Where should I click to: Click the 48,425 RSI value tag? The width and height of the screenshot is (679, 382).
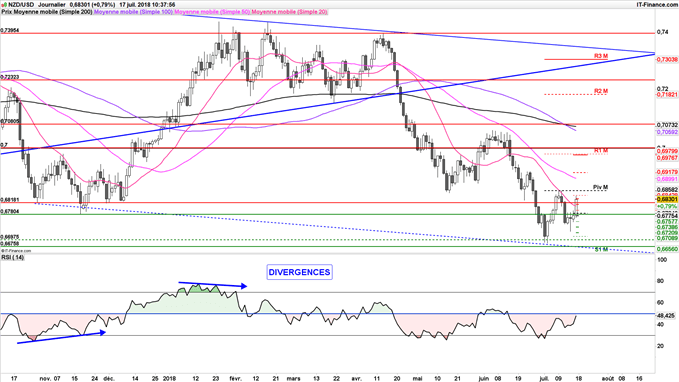pos(666,316)
